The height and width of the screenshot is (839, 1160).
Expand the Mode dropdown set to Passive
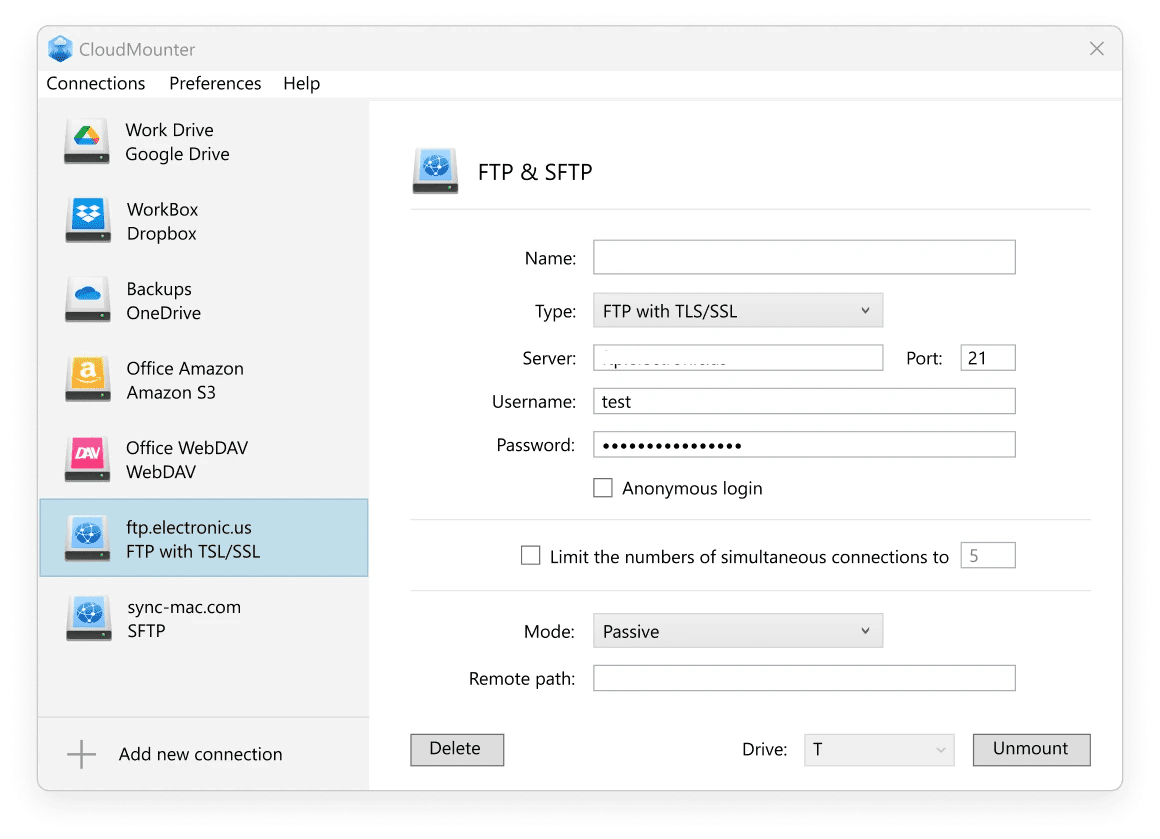(737, 632)
